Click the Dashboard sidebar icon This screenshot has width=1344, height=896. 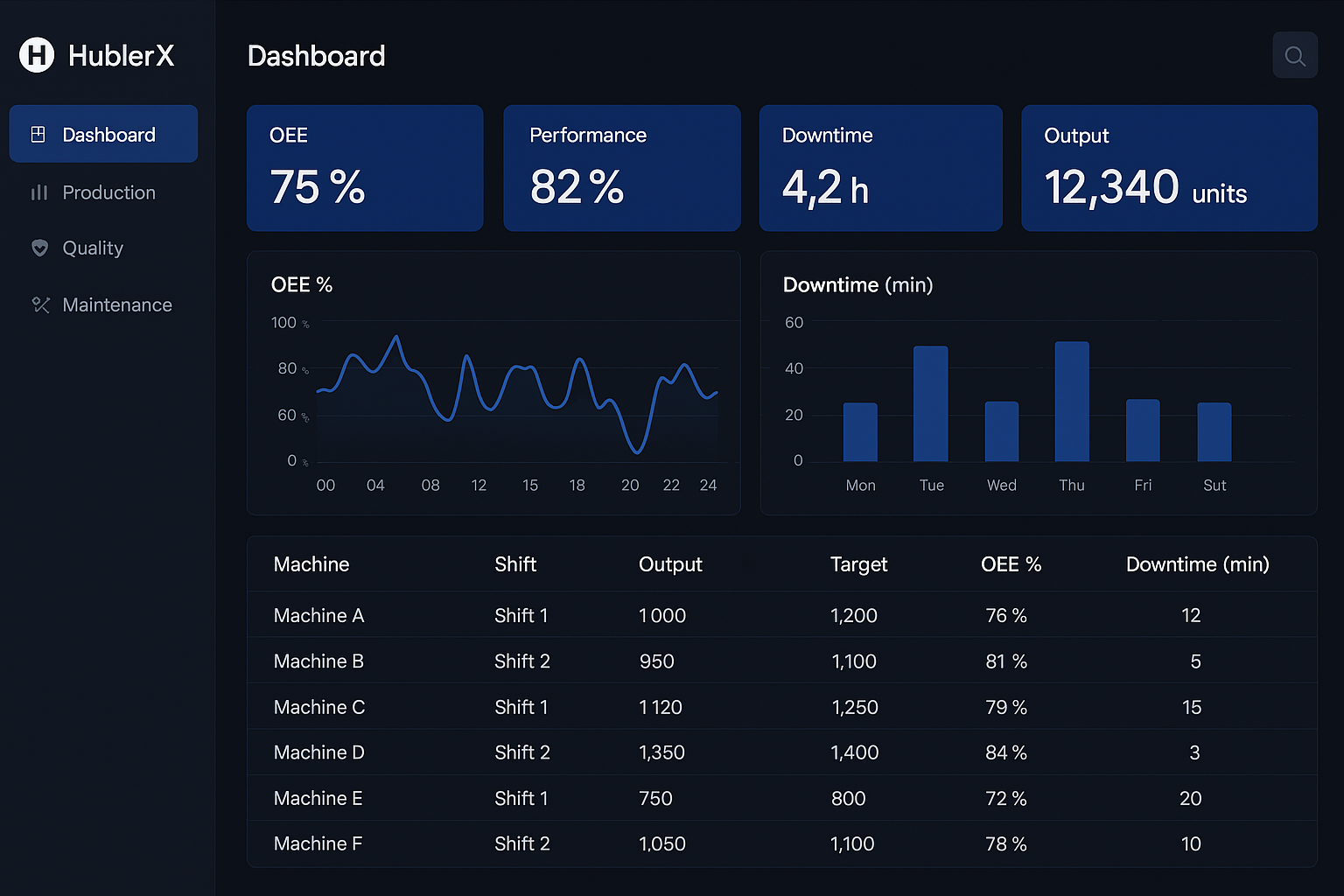click(38, 134)
